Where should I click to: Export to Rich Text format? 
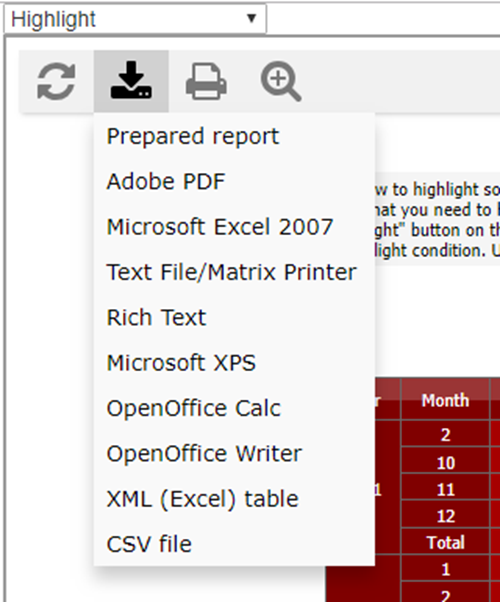(x=234, y=318)
